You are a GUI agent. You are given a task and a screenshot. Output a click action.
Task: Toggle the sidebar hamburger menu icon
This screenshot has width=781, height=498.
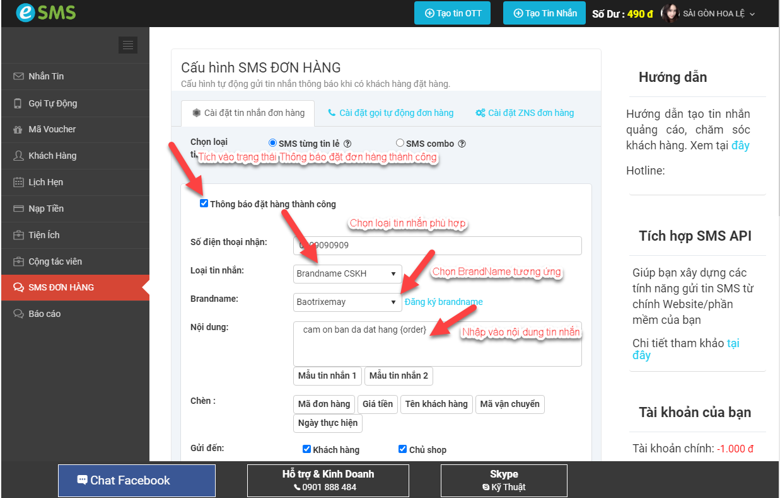coord(127,45)
